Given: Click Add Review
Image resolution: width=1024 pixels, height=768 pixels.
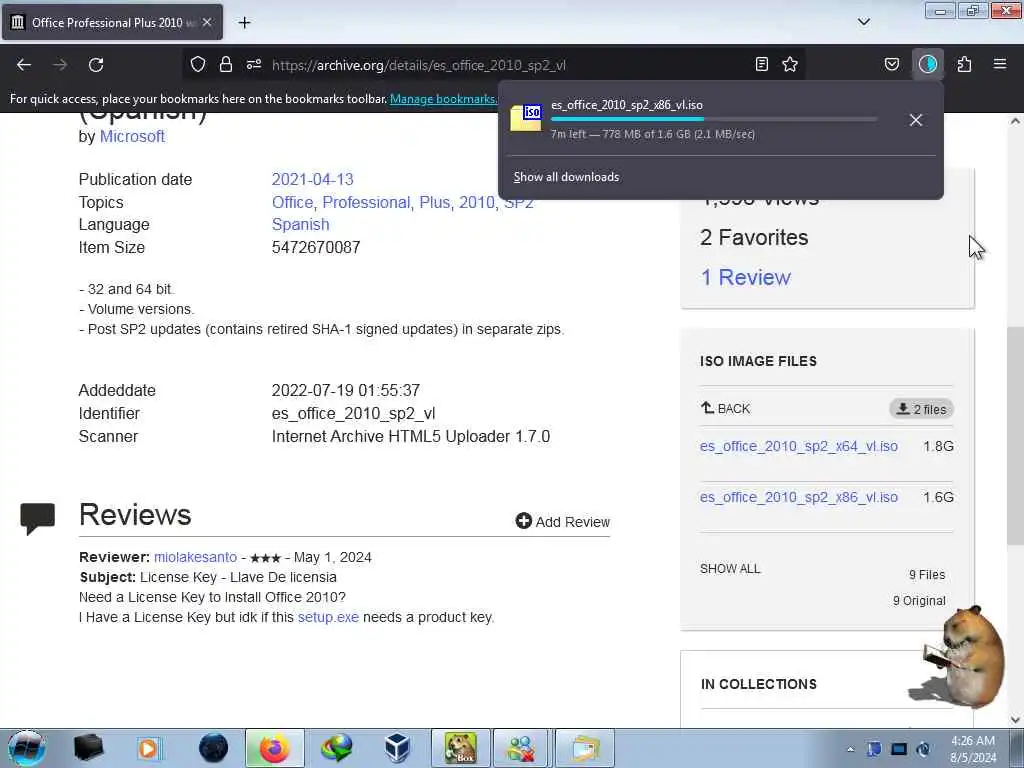Looking at the screenshot, I should coord(562,522).
